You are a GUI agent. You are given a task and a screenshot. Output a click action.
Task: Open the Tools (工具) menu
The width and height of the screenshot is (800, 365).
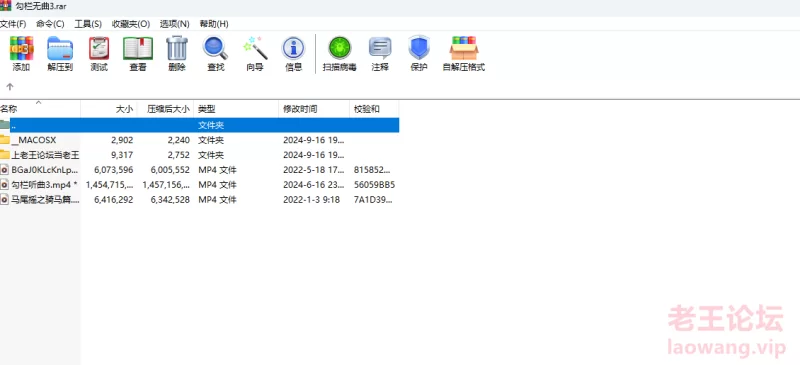88,24
